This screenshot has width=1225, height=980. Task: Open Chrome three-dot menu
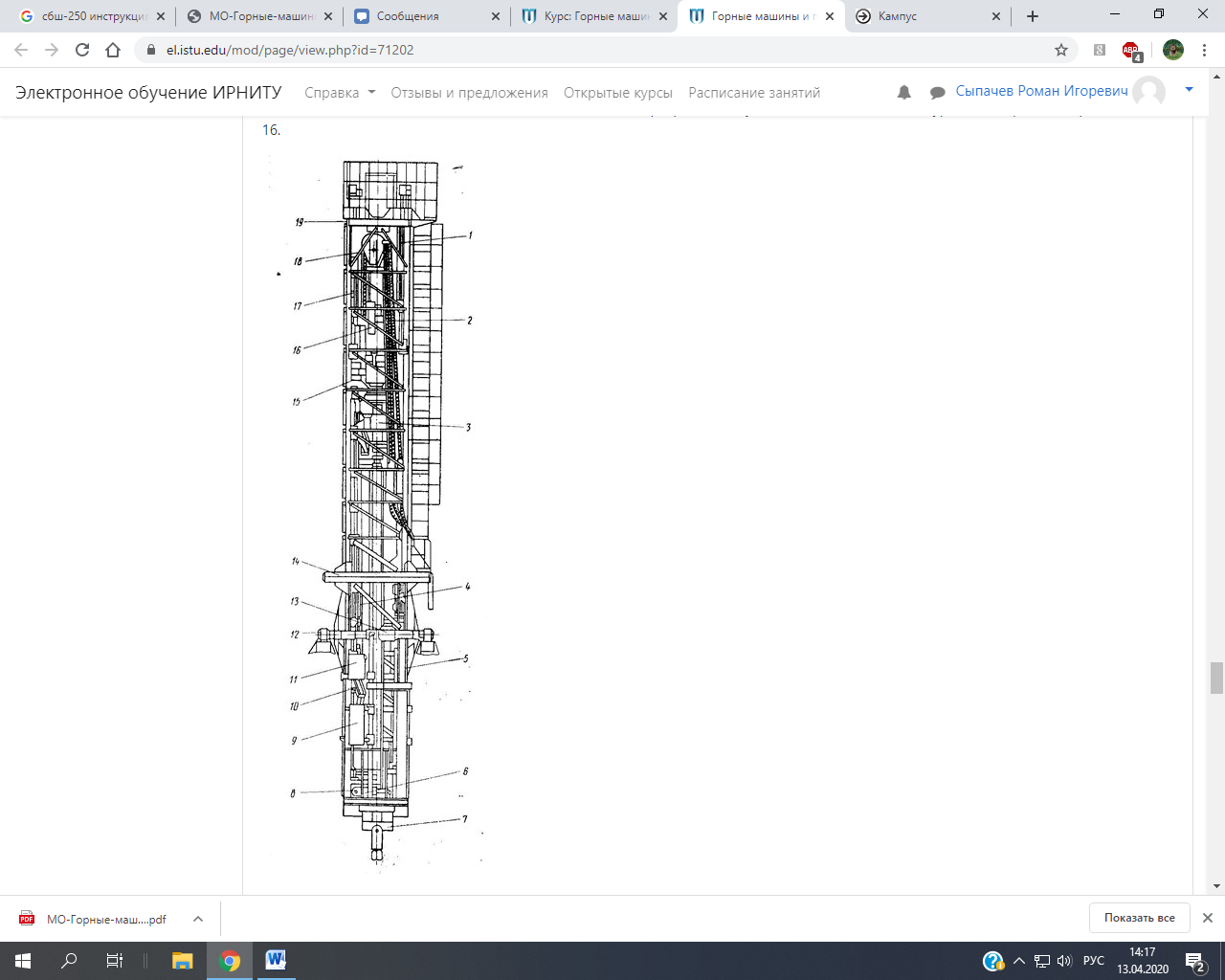1204,50
